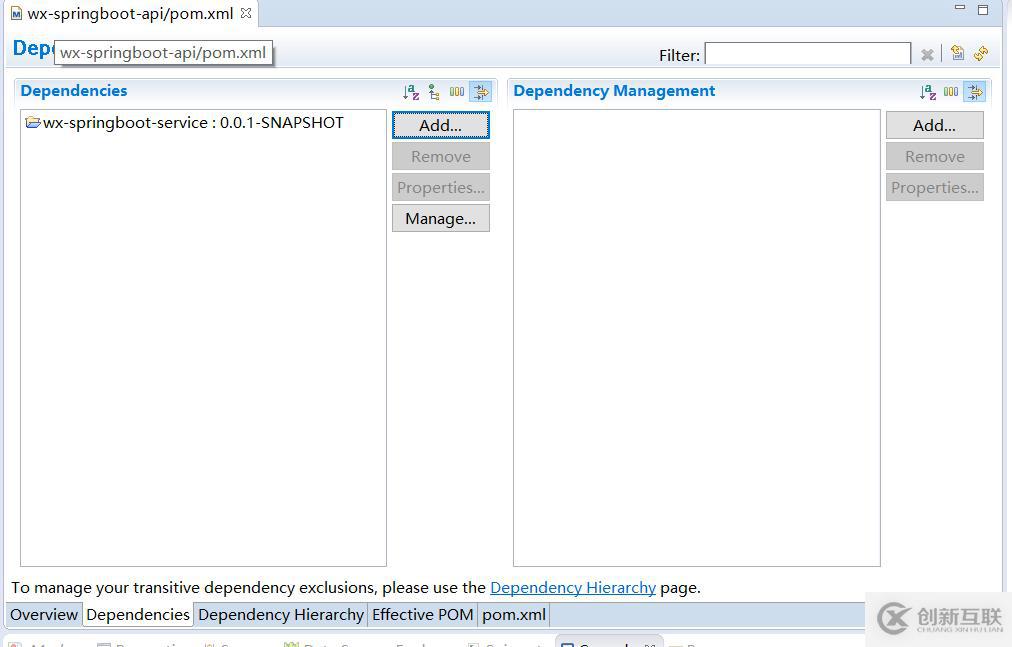
Task: Click Add... button in Dependencies panel
Action: click(441, 125)
